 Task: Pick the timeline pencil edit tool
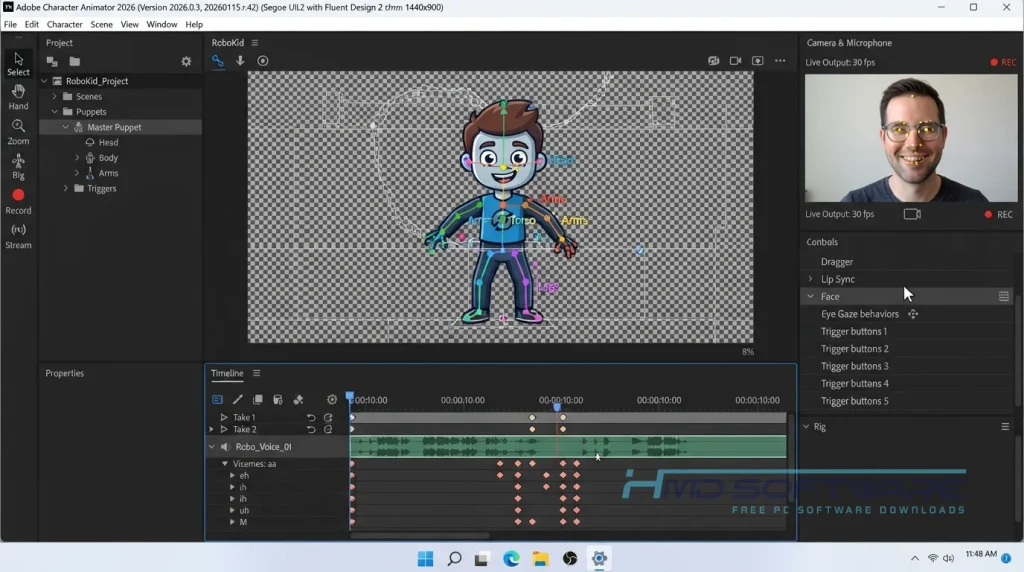coord(238,399)
